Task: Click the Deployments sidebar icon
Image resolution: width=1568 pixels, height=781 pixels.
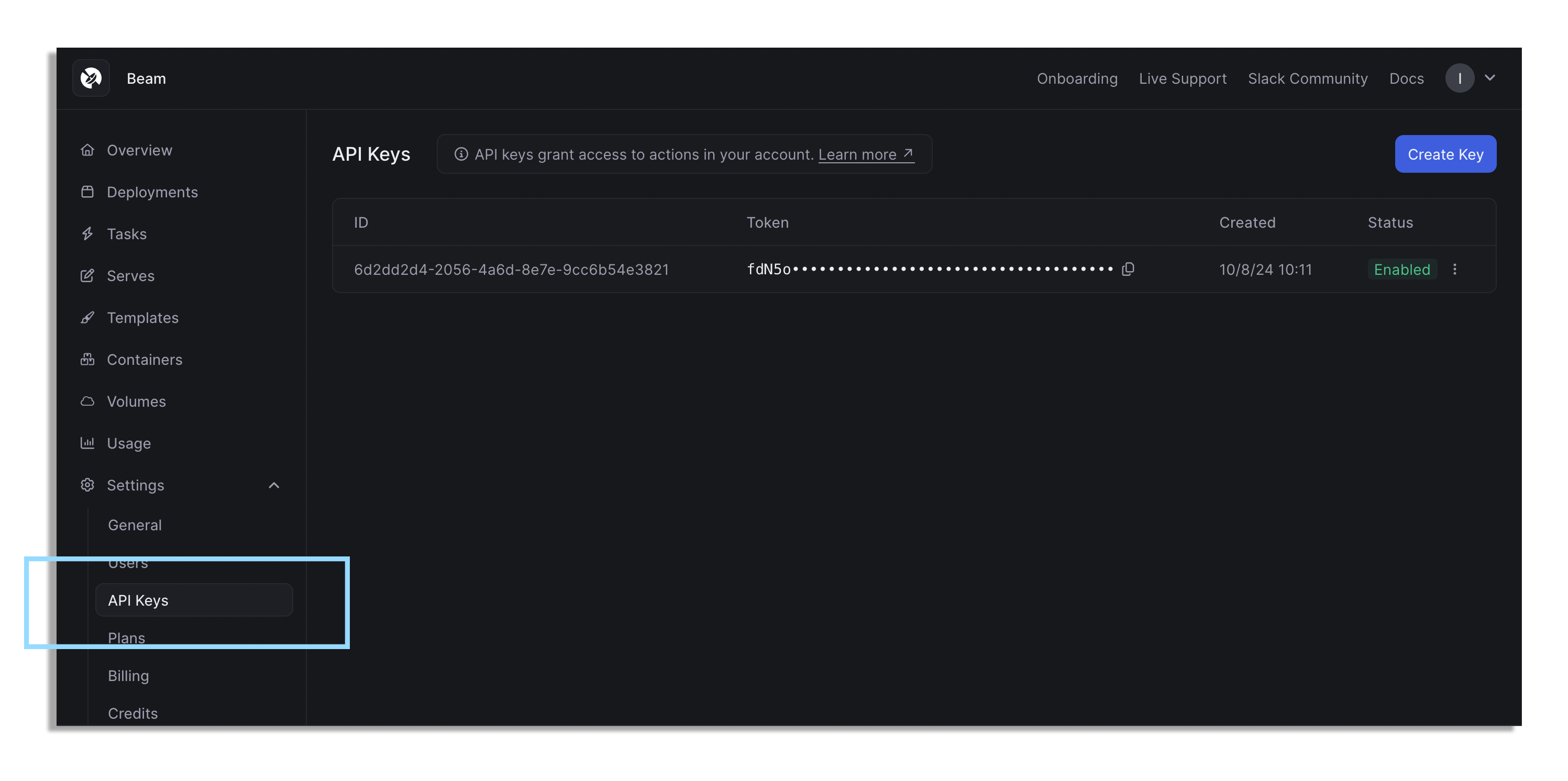Action: point(87,192)
